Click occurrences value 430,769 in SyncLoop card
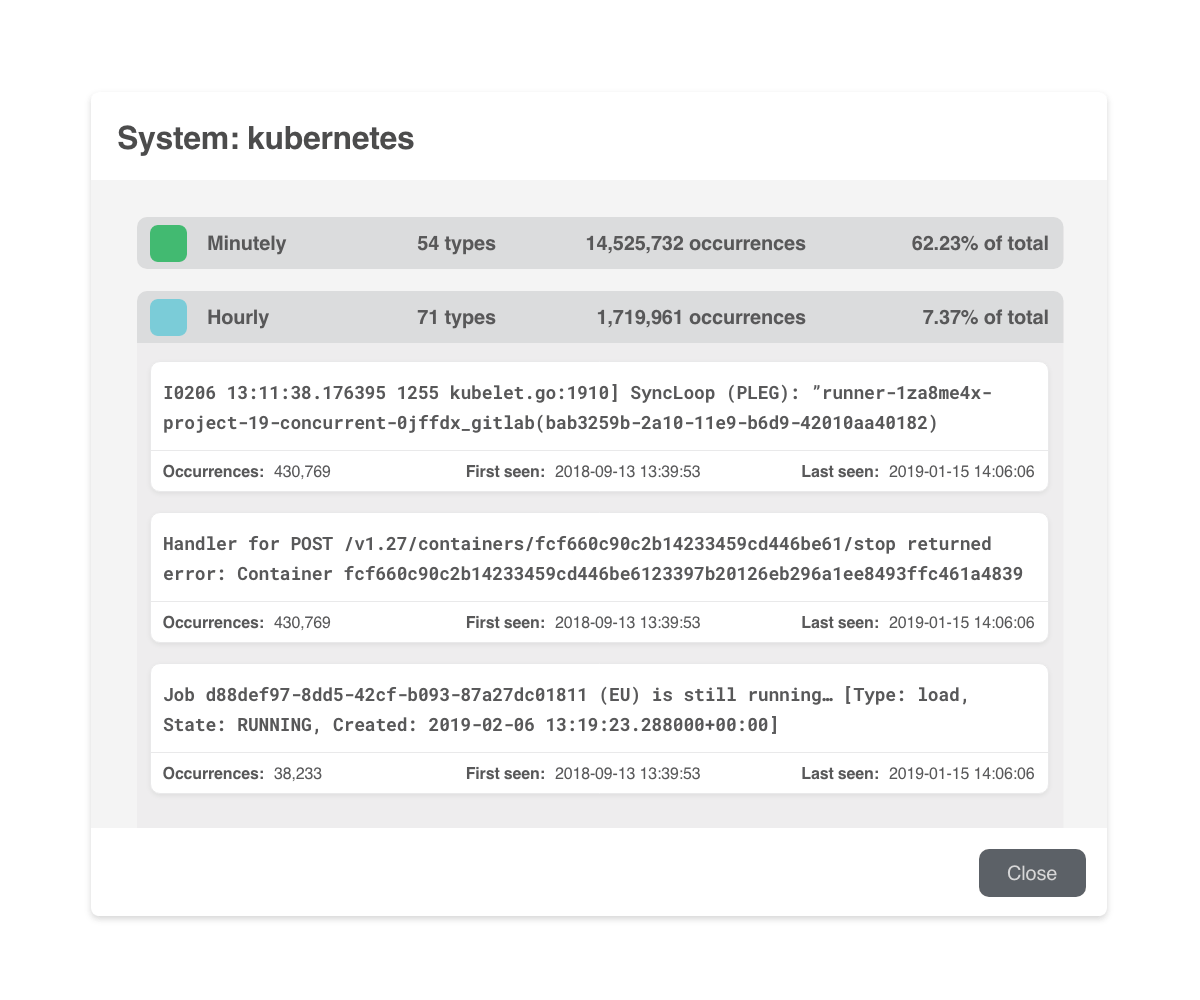Image resolution: width=1200 pixels, height=1000 pixels. 302,471
